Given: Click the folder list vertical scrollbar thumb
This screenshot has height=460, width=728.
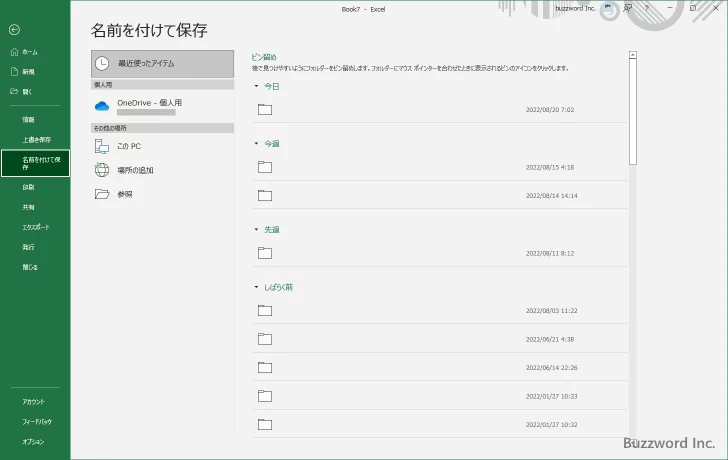Looking at the screenshot, I should coord(633,112).
